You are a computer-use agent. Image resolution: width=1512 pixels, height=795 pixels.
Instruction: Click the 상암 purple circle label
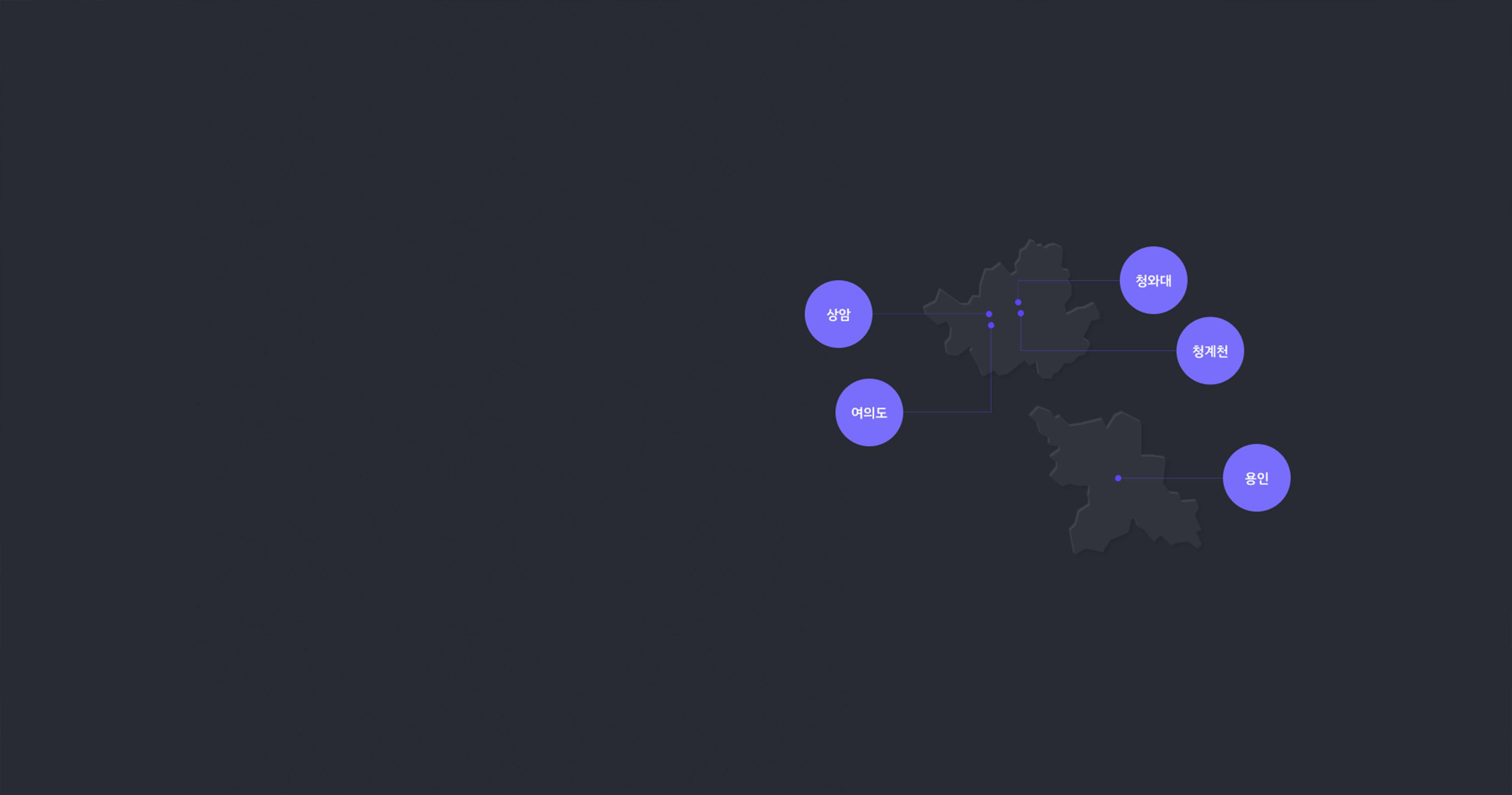[838, 314]
